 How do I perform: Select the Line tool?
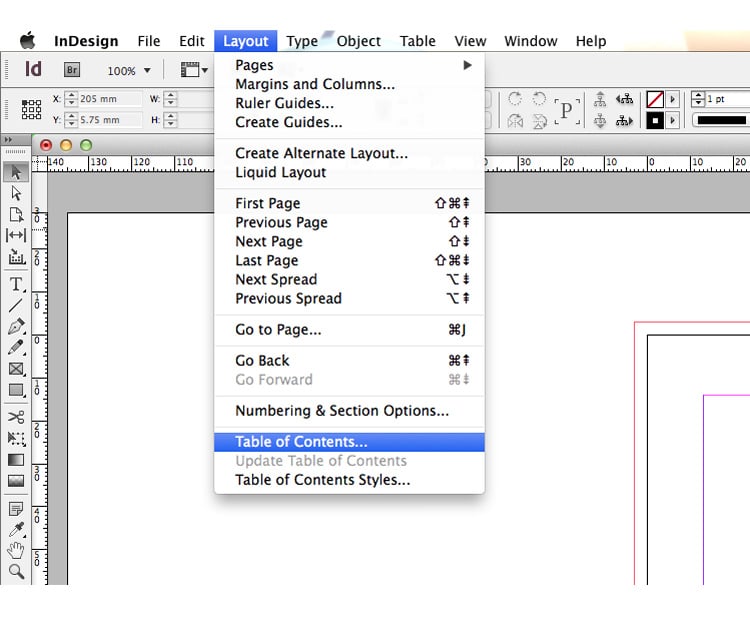(x=16, y=305)
